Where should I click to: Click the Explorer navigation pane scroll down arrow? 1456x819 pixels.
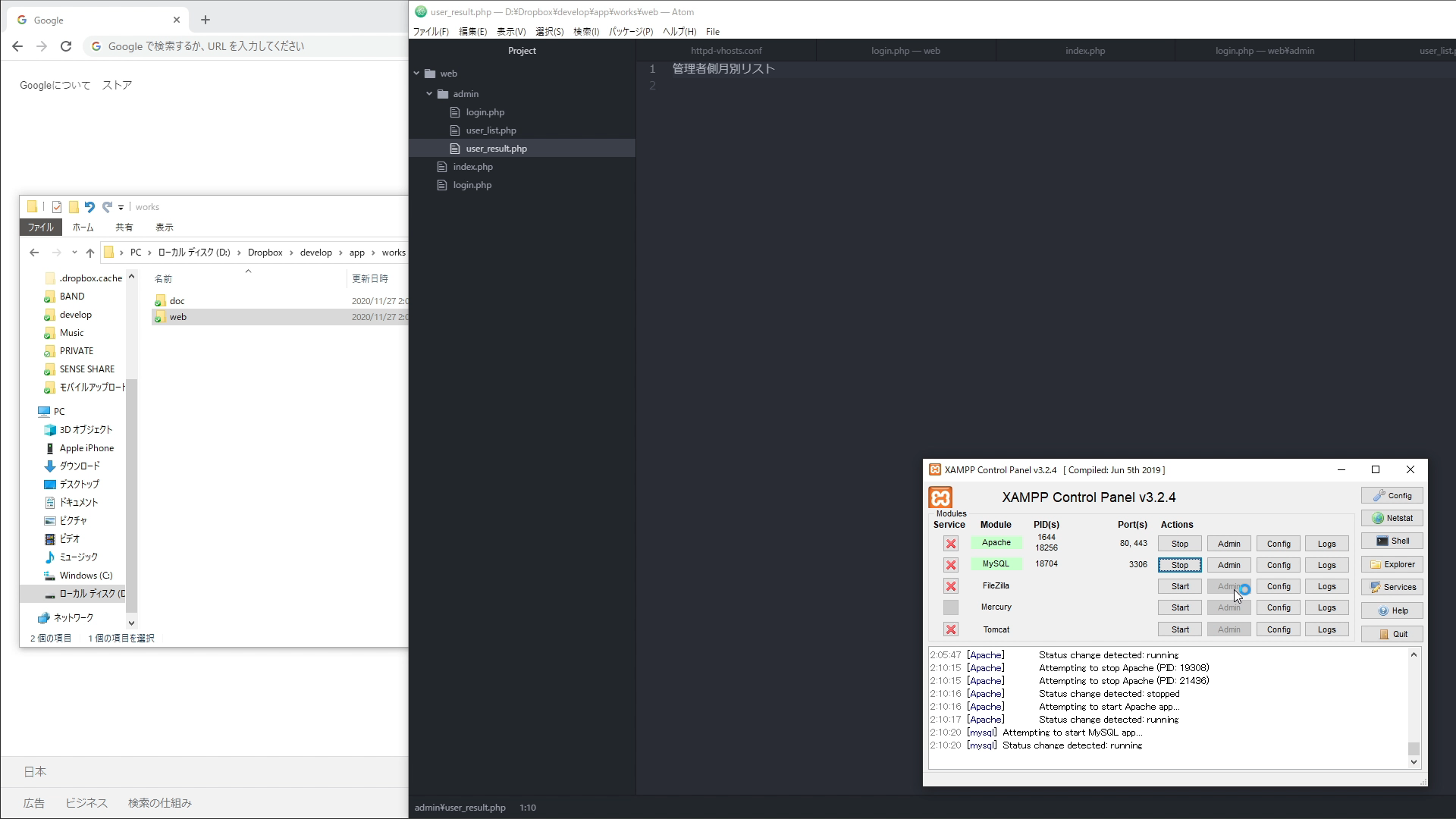tap(131, 623)
